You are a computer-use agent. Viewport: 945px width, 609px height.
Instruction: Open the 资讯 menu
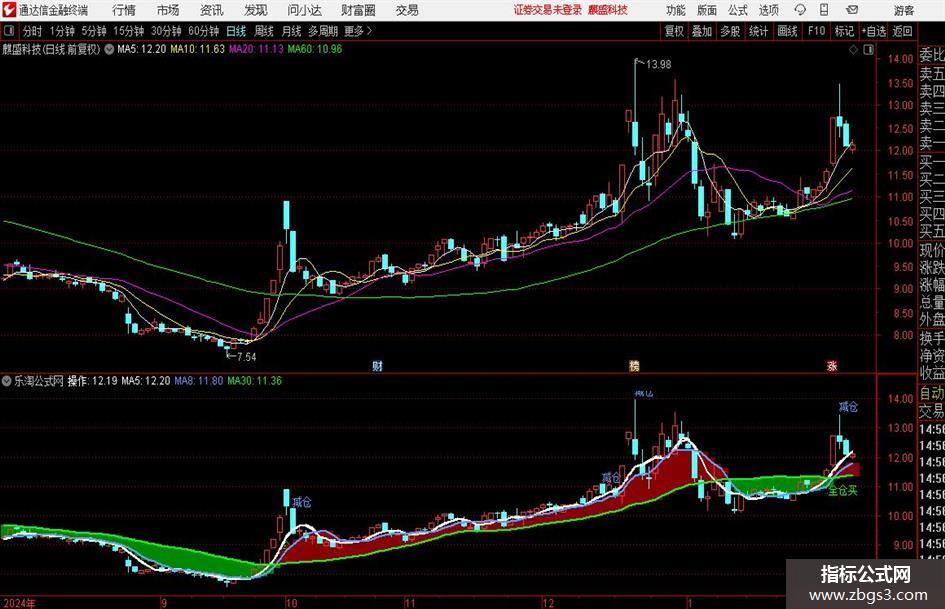(212, 10)
